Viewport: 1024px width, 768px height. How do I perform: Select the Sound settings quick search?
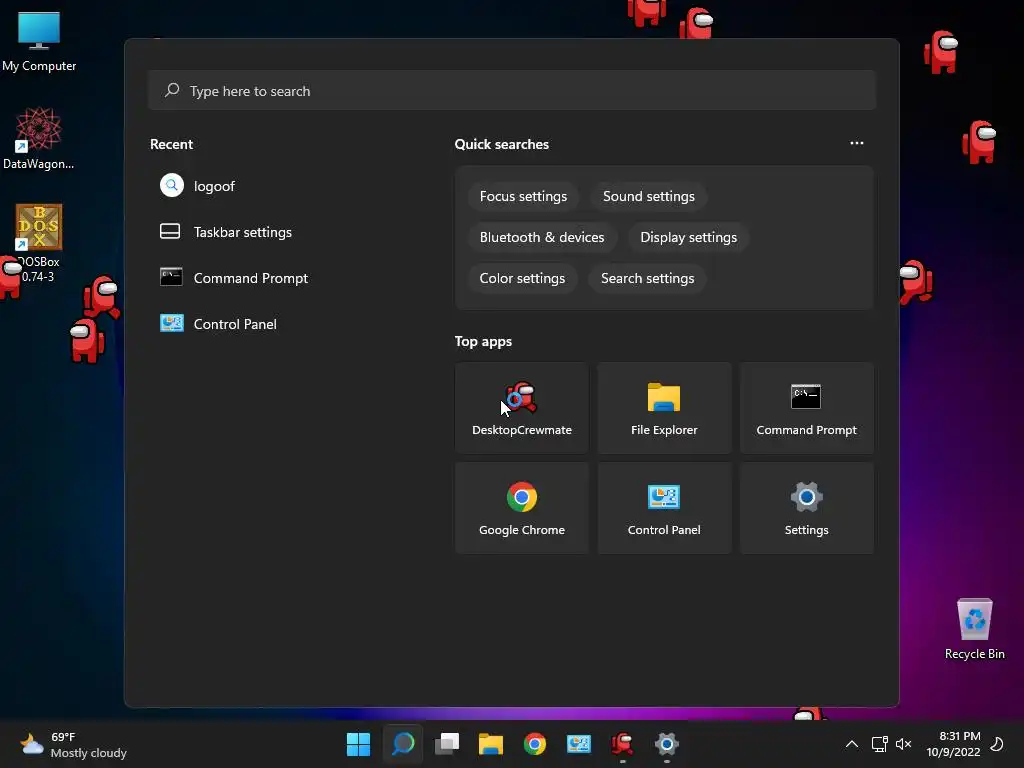[648, 197]
